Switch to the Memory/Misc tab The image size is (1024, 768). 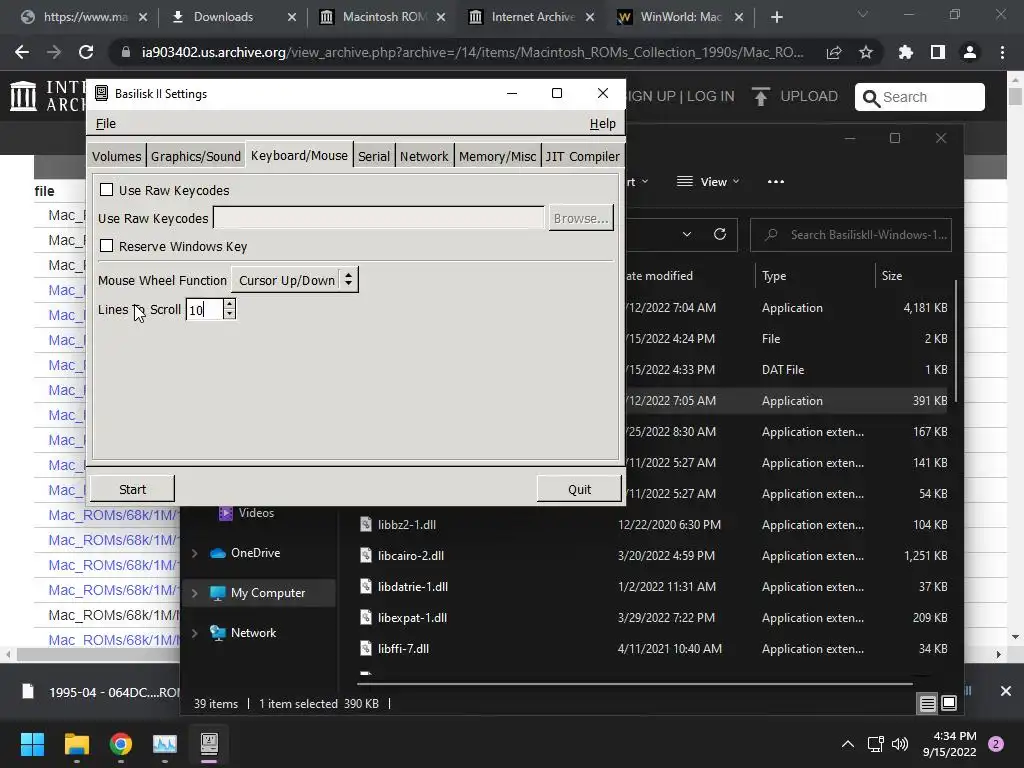point(497,156)
